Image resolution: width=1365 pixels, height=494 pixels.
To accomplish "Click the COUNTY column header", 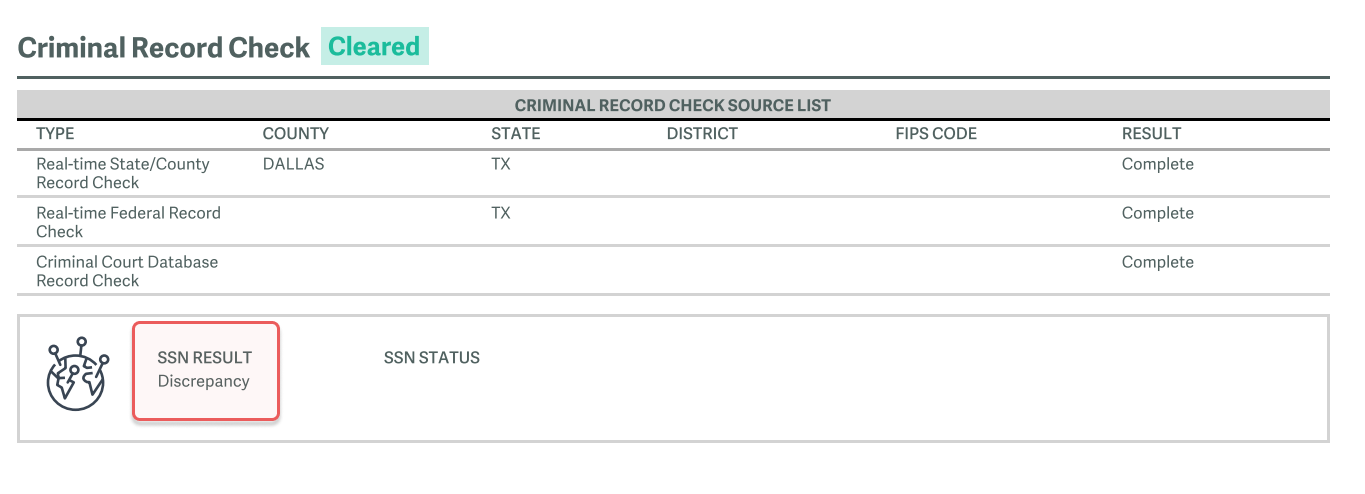I will pyautogui.click(x=296, y=133).
